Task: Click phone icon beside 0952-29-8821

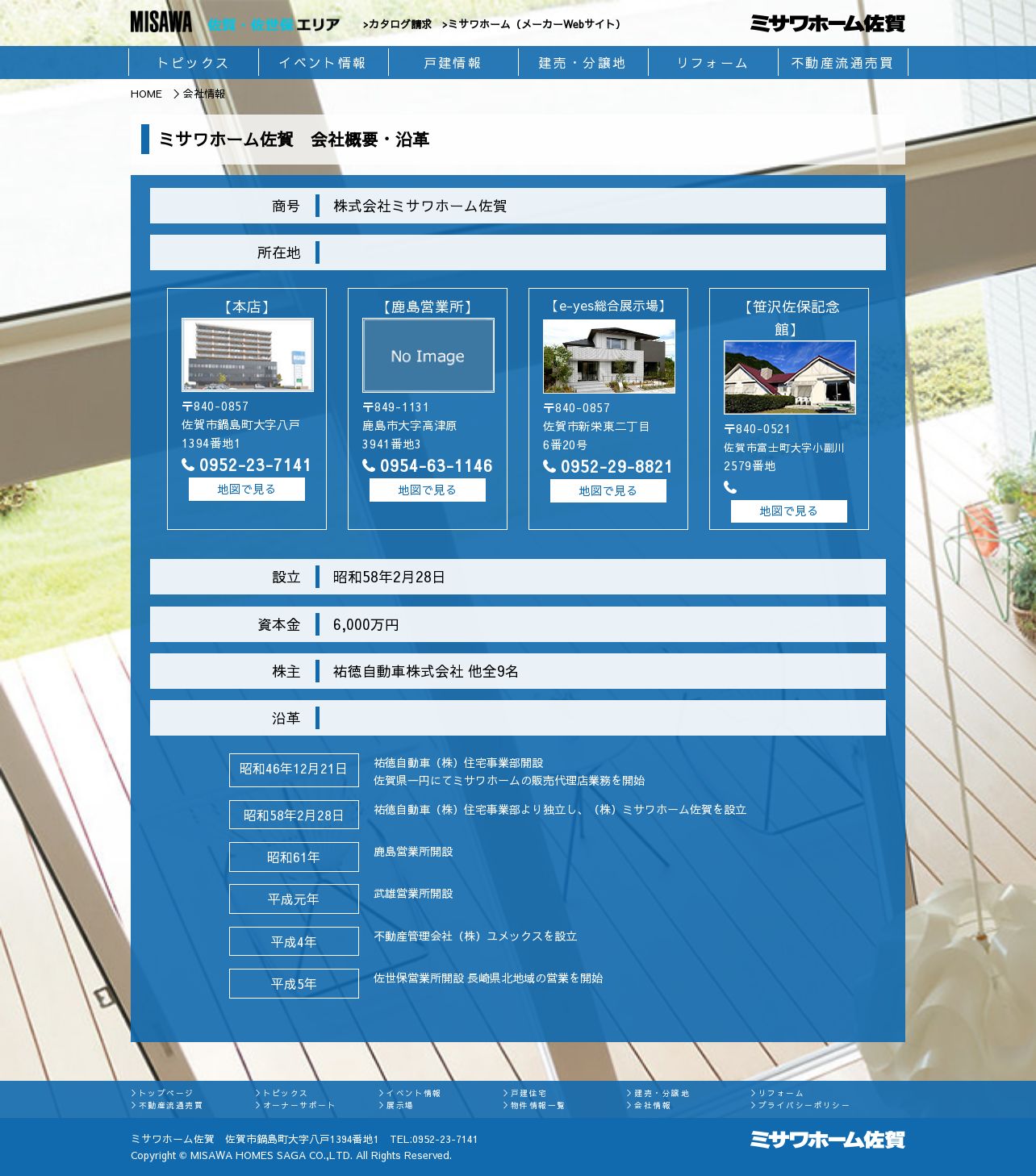Action: [x=549, y=466]
